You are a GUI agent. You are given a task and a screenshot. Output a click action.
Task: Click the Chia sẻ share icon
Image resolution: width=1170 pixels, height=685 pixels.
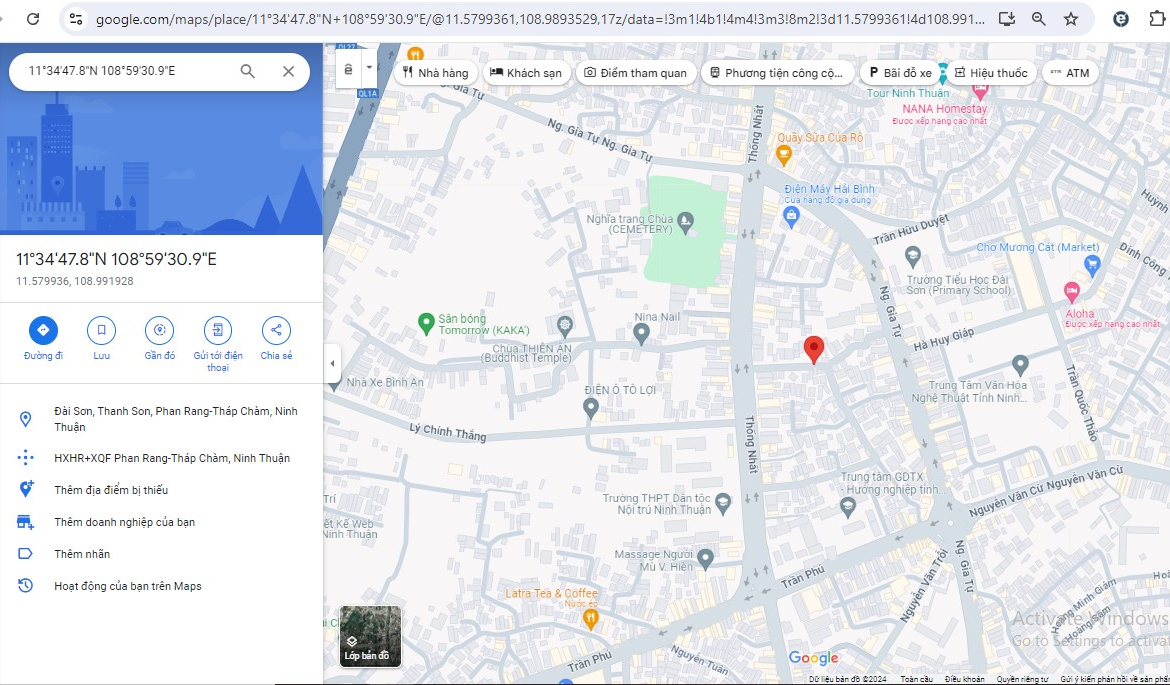tap(276, 330)
